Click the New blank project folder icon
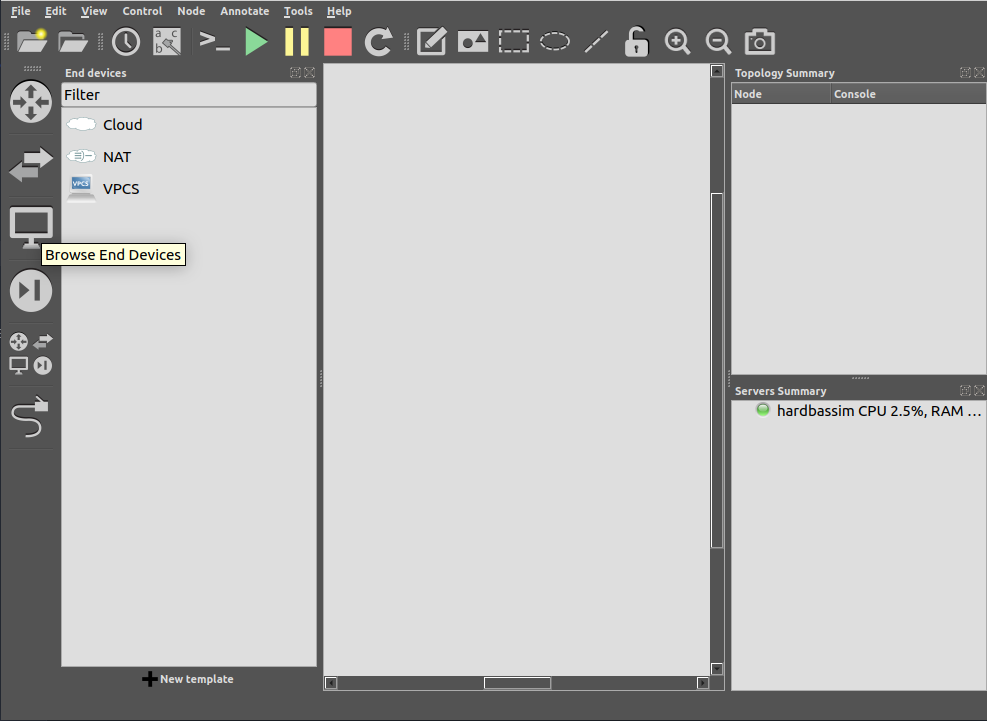The image size is (987, 721). 32,41
